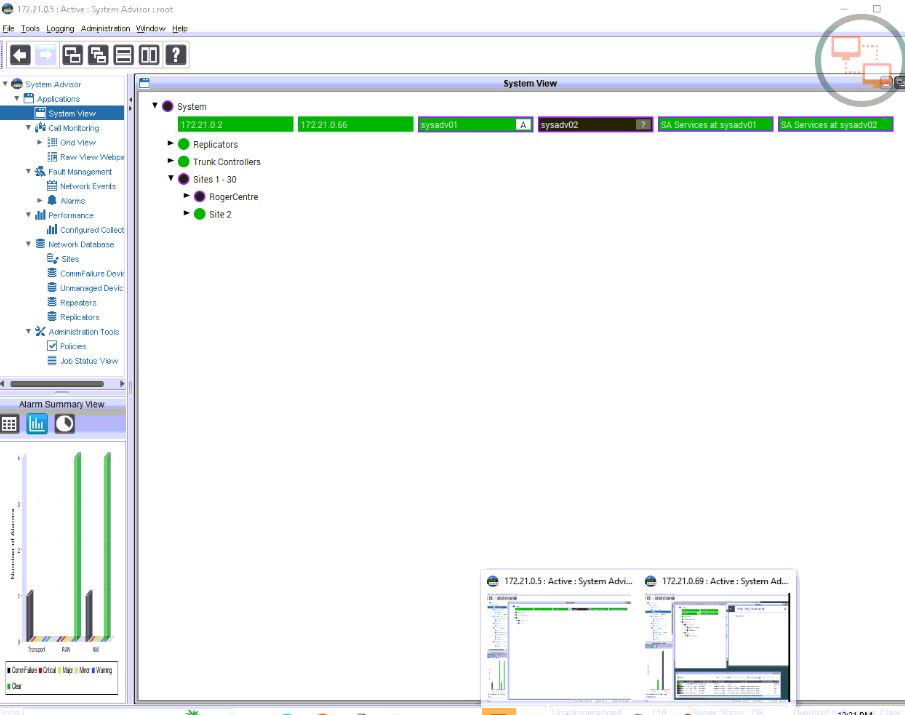Click the cascade windows toolbar icon

click(72, 55)
